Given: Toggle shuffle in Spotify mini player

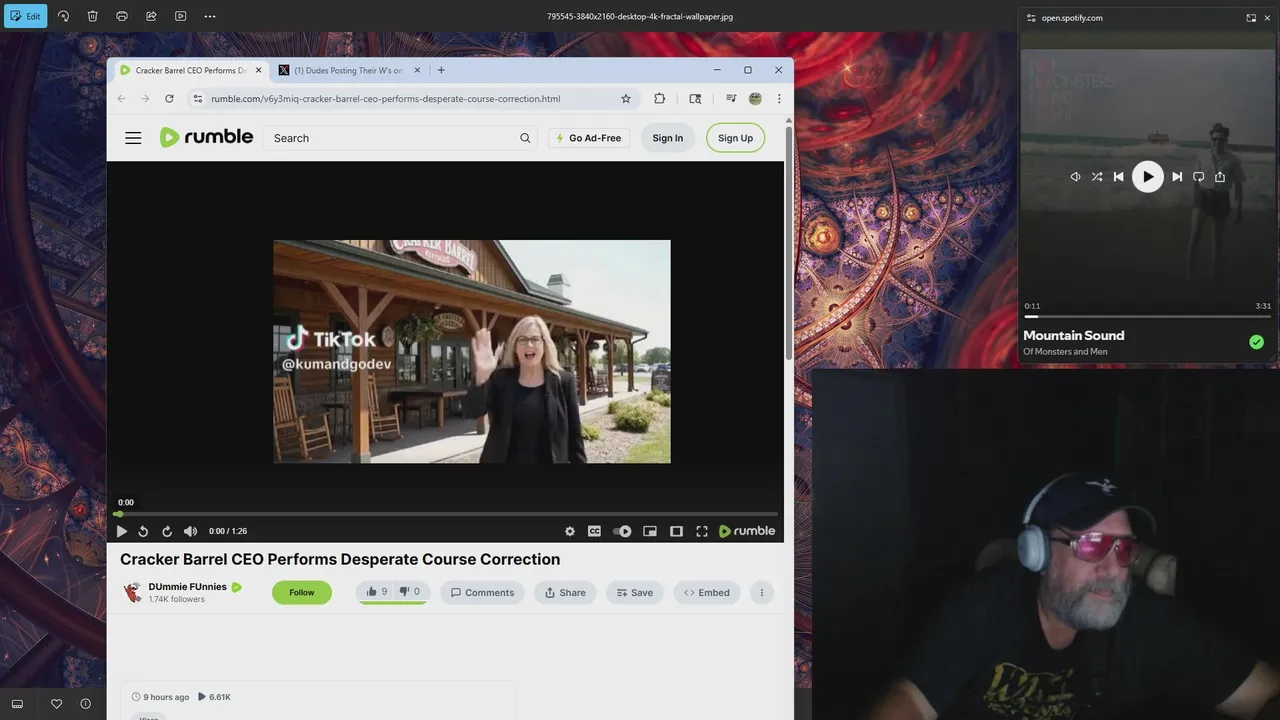Looking at the screenshot, I should point(1097,177).
